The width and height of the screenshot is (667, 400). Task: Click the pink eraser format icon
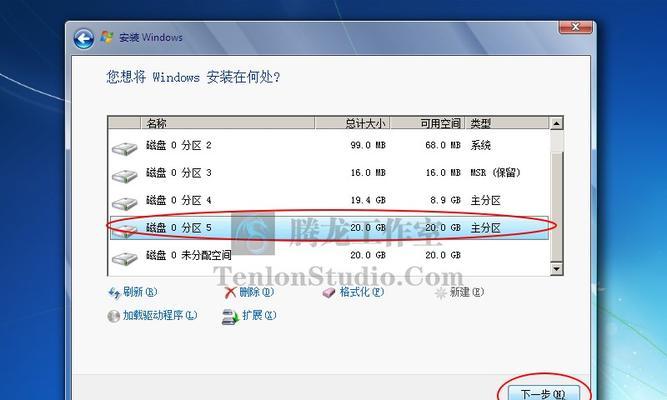[329, 292]
